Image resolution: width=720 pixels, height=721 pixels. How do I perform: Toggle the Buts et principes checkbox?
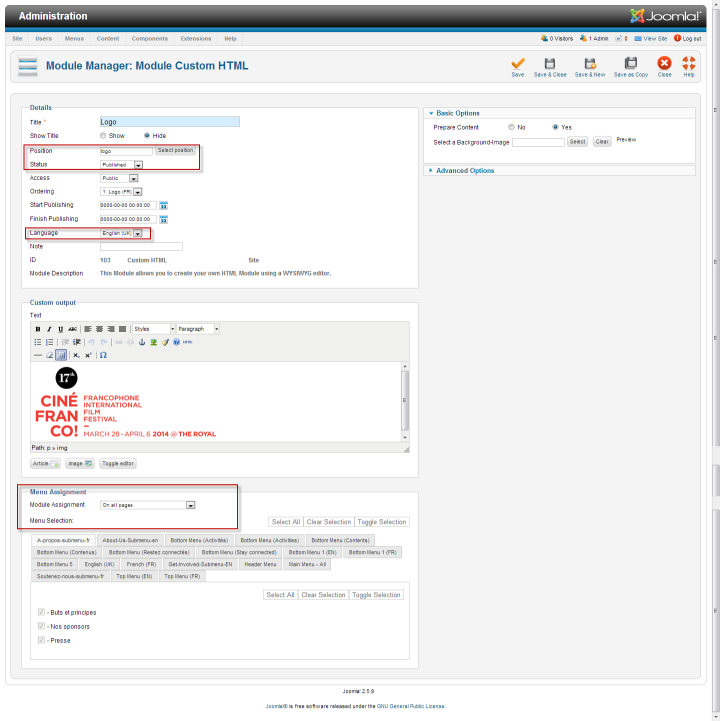pyautogui.click(x=41, y=612)
